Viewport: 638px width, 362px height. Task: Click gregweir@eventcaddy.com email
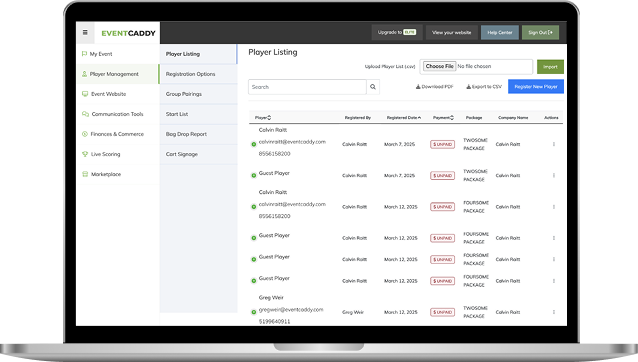[291, 310]
